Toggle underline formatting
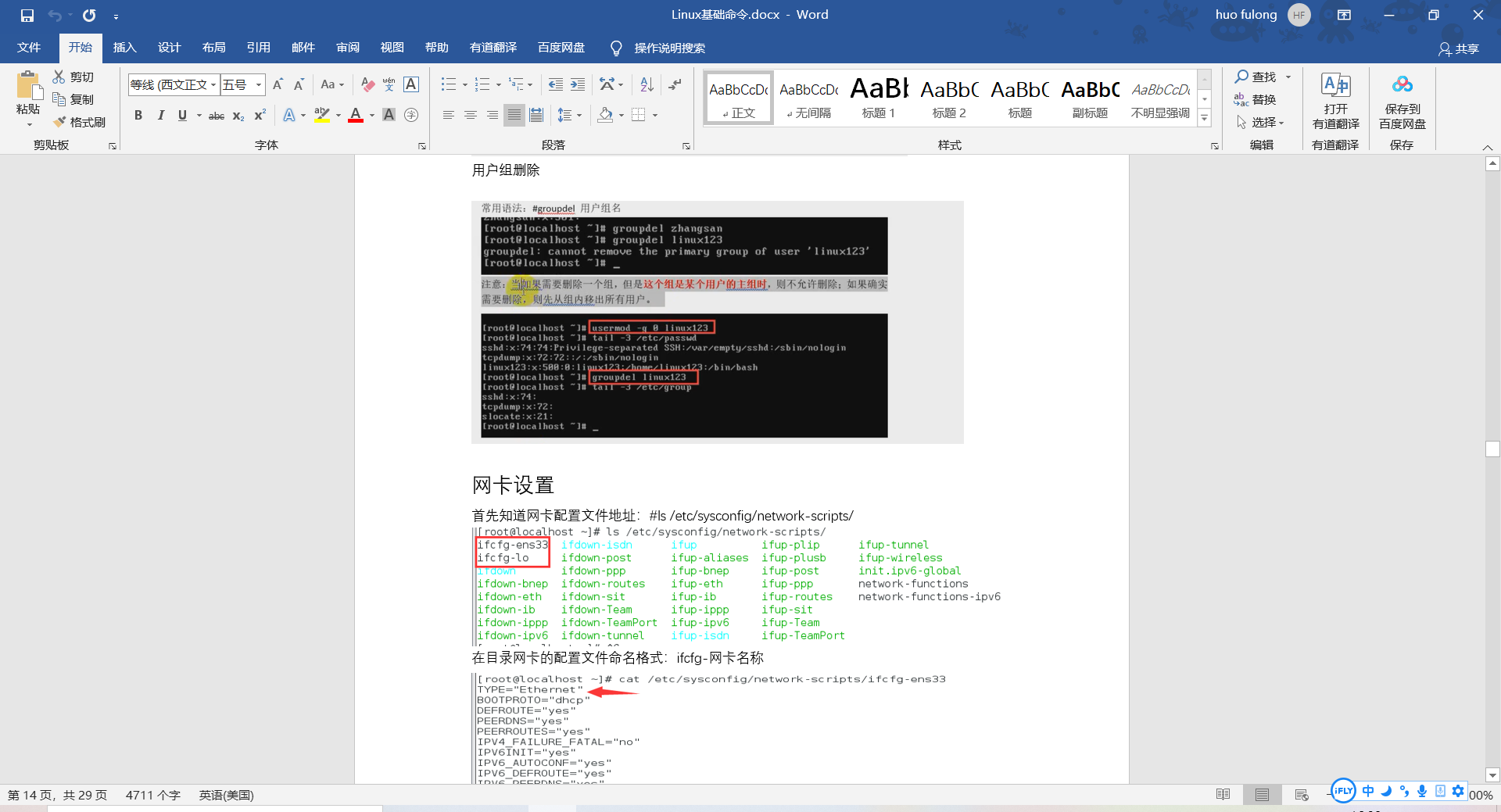1501x812 pixels. 182,115
